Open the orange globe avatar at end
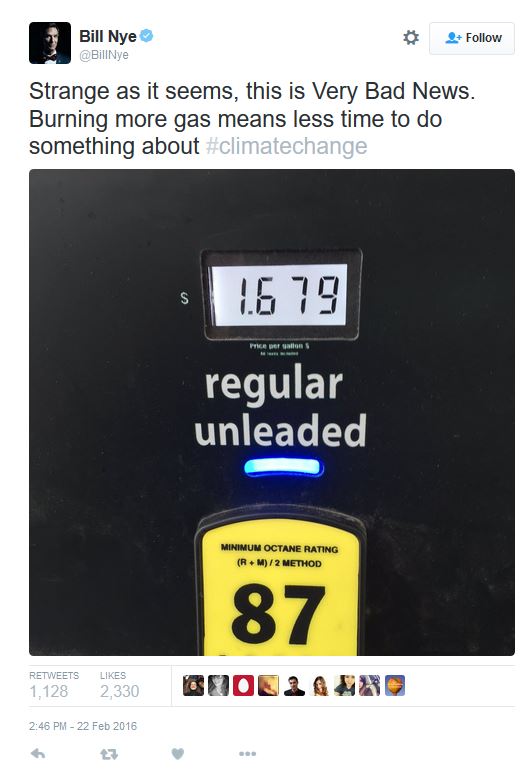Screen dimensions: 532x782 pyautogui.click(x=395, y=686)
